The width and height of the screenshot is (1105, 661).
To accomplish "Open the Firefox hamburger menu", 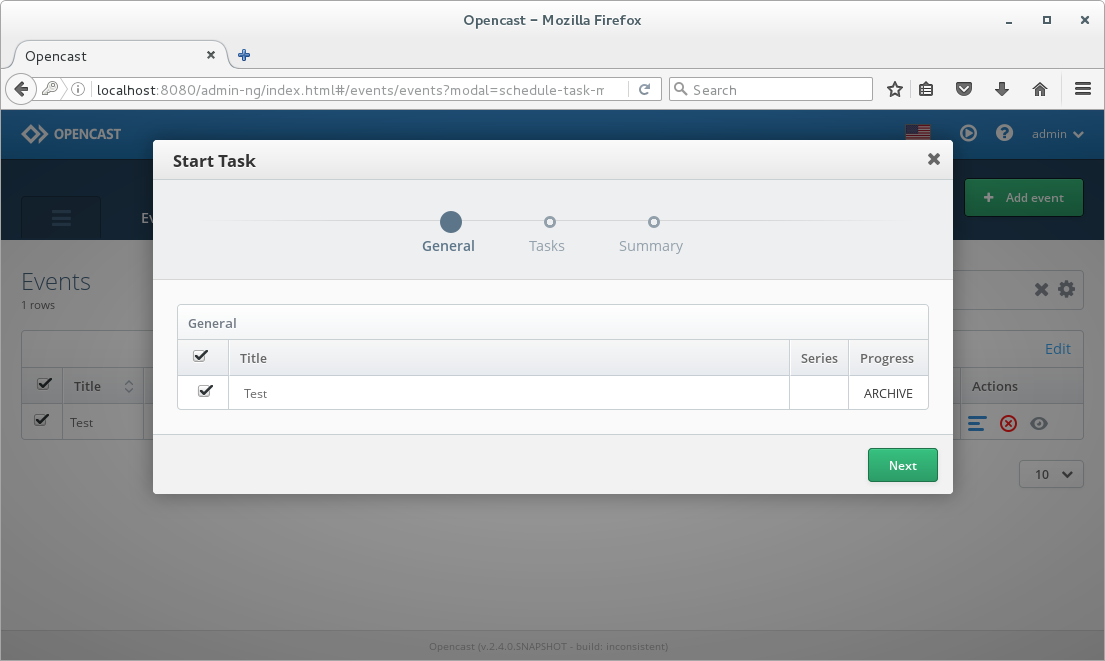I will click(x=1082, y=89).
